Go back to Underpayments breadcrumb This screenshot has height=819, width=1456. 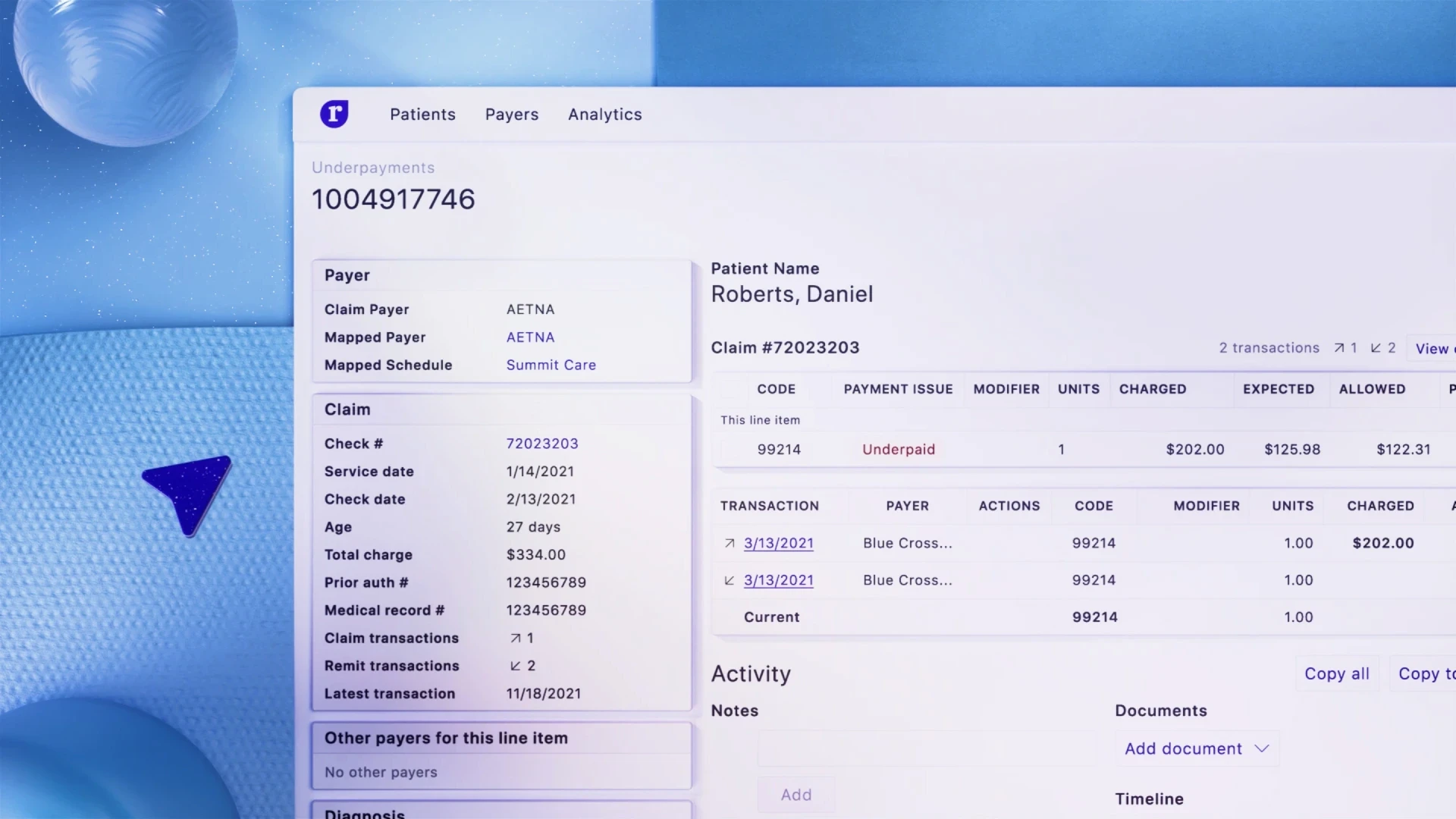373,168
